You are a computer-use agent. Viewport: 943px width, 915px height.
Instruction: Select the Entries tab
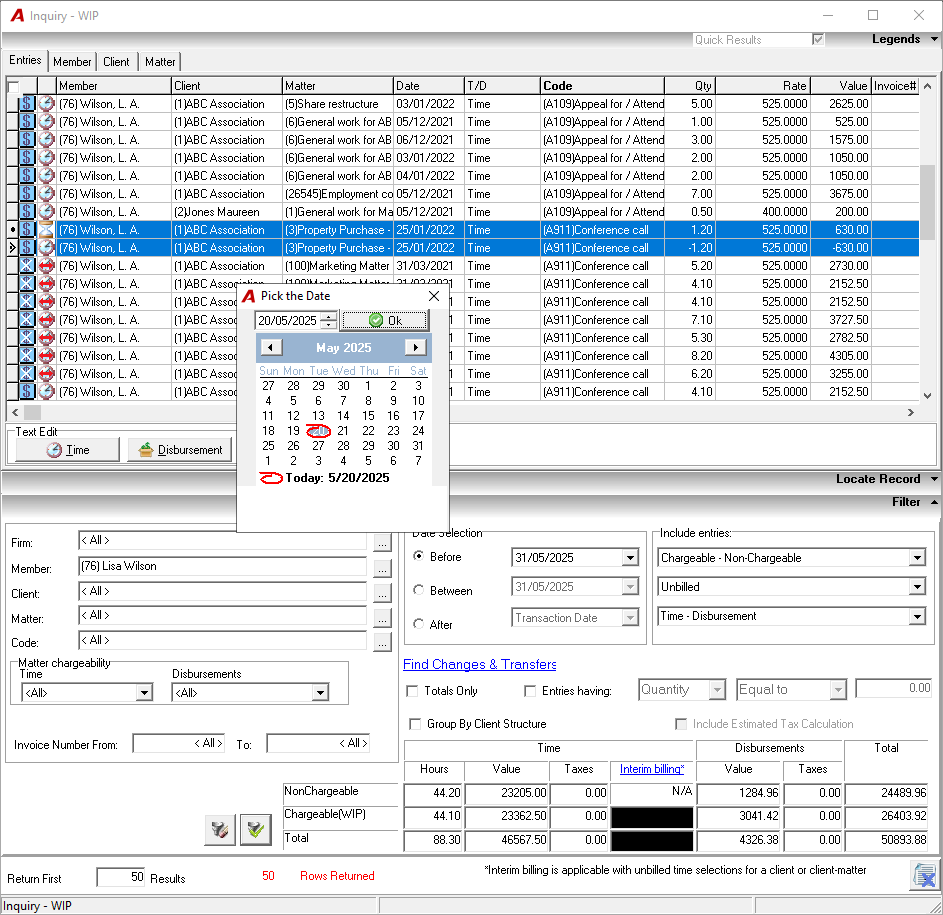25,60
